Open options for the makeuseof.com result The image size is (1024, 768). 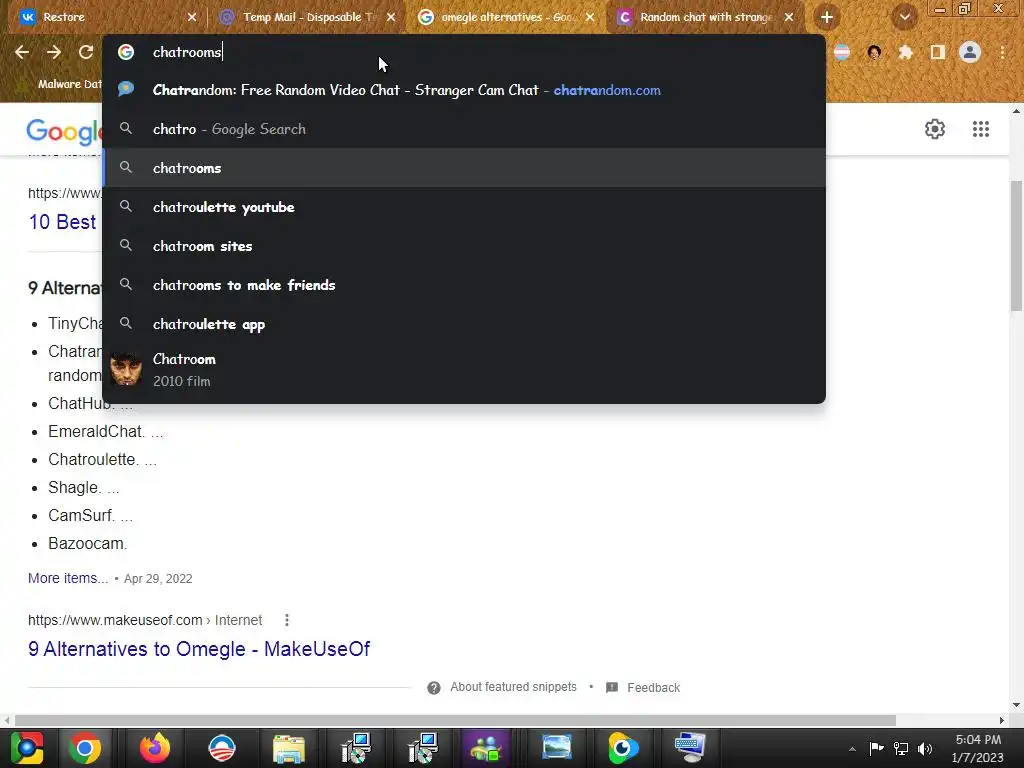point(287,620)
